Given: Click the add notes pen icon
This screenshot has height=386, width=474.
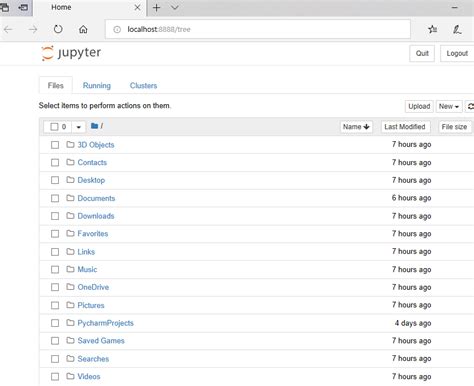Looking at the screenshot, I should 457,29.
